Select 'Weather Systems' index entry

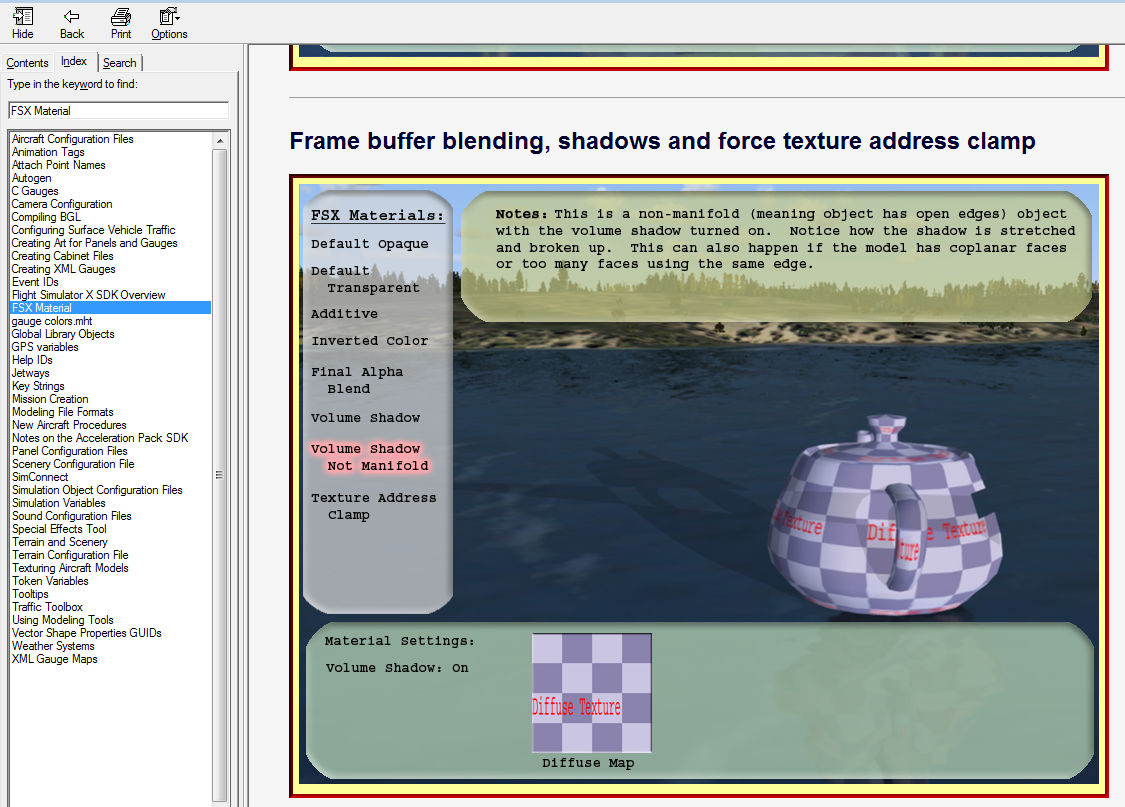coord(53,646)
